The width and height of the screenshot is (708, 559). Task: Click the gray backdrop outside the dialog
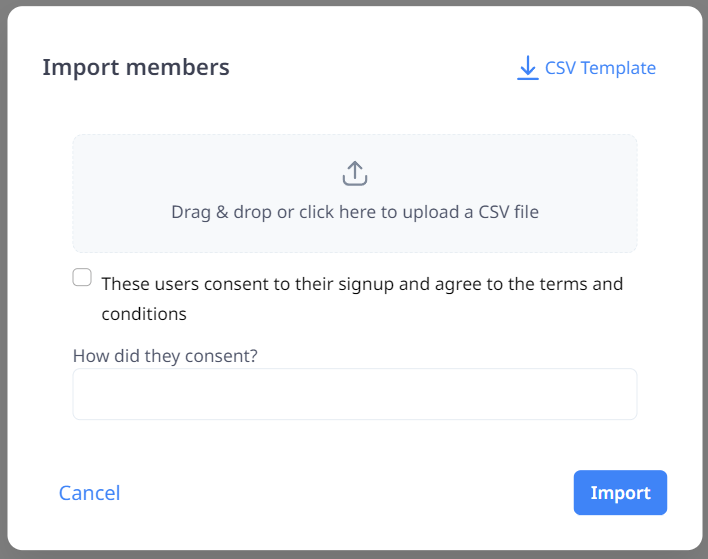[3, 280]
